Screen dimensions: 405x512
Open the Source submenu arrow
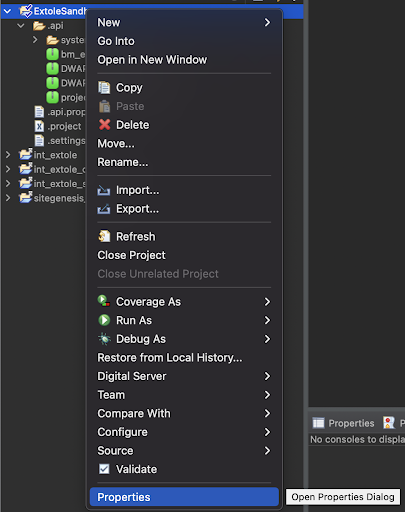[x=267, y=451]
